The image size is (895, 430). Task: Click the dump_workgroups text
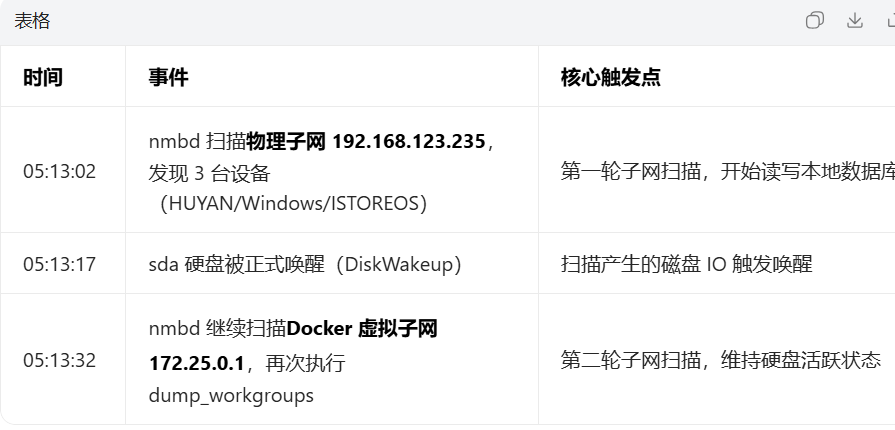(x=231, y=395)
